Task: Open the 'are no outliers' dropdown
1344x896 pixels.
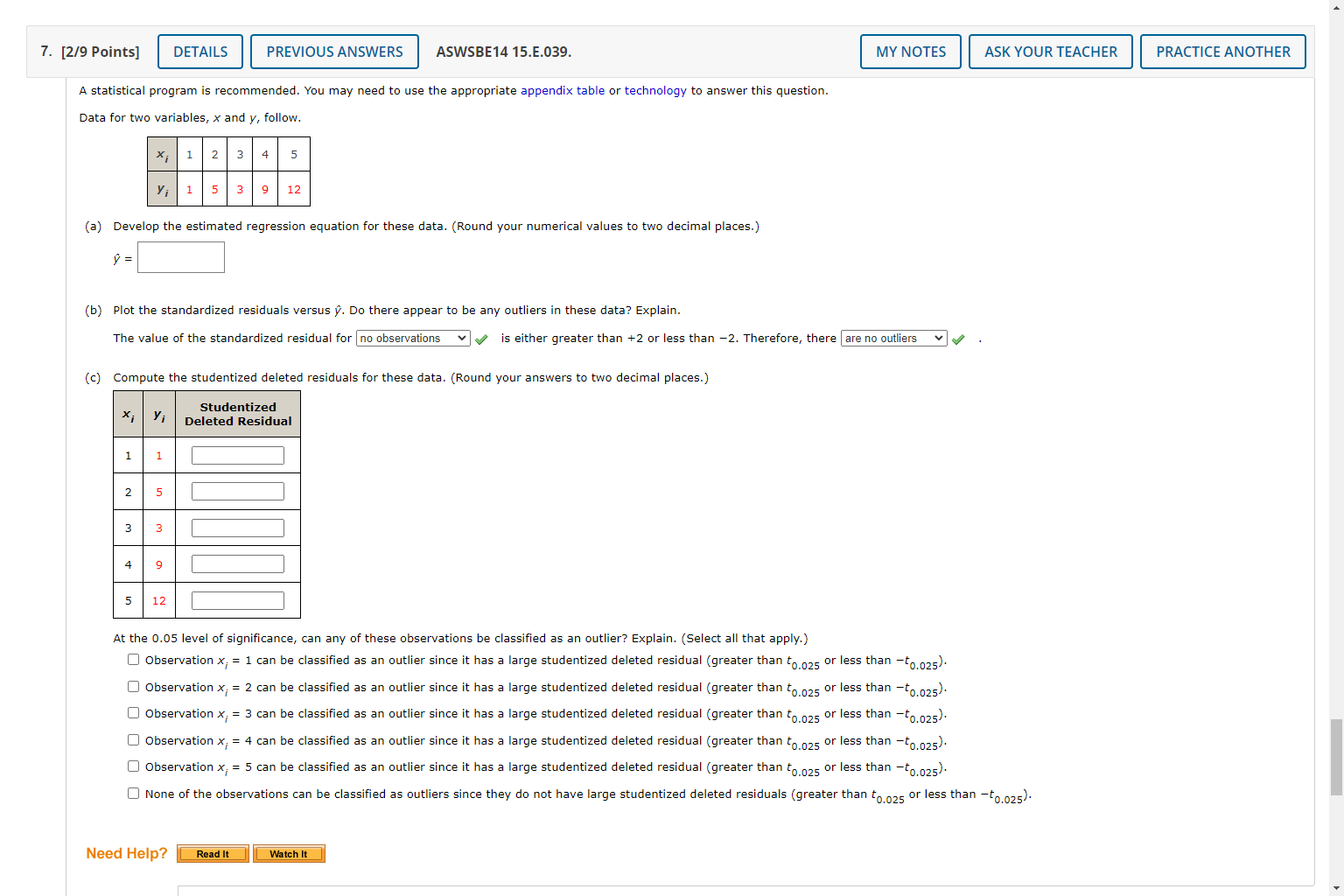Action: click(893, 338)
